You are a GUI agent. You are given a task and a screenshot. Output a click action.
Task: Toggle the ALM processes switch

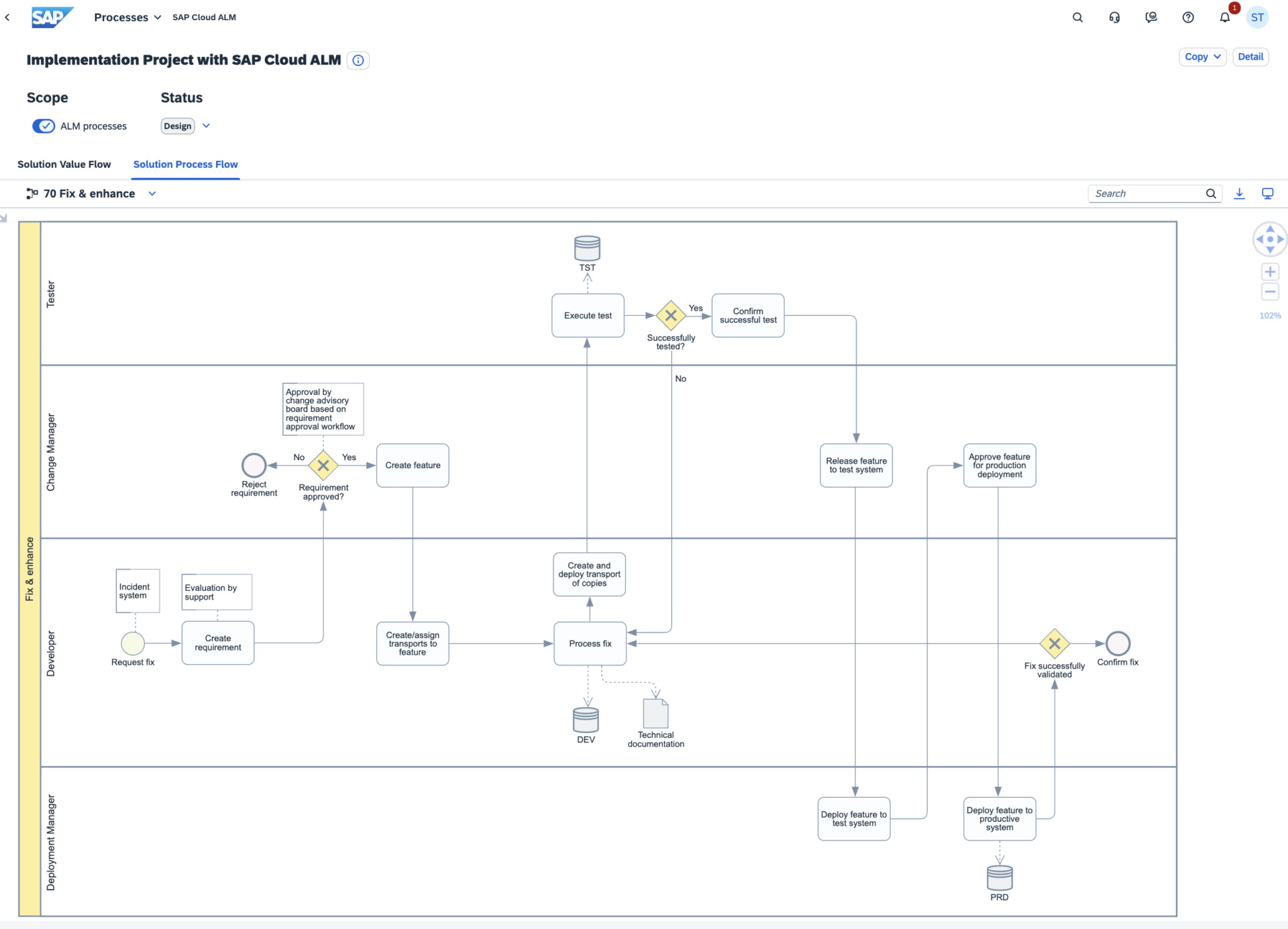coord(44,126)
